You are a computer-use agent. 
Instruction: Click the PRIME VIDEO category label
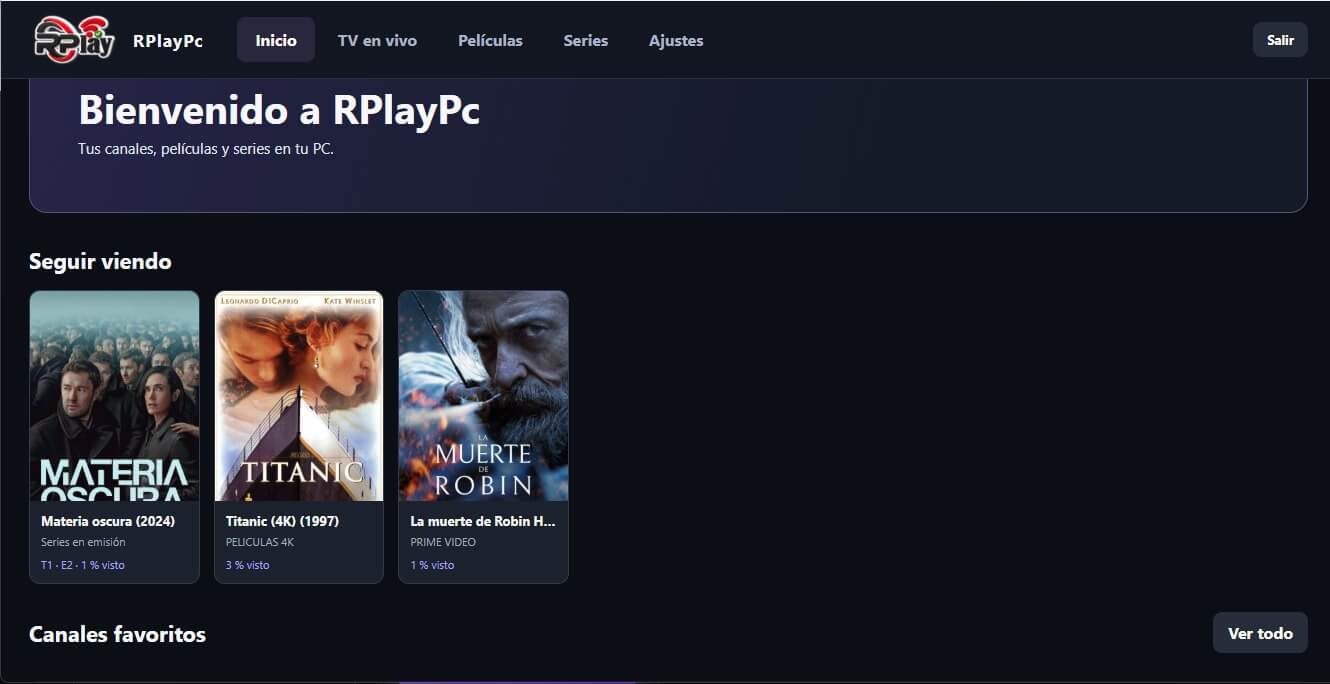click(443, 542)
